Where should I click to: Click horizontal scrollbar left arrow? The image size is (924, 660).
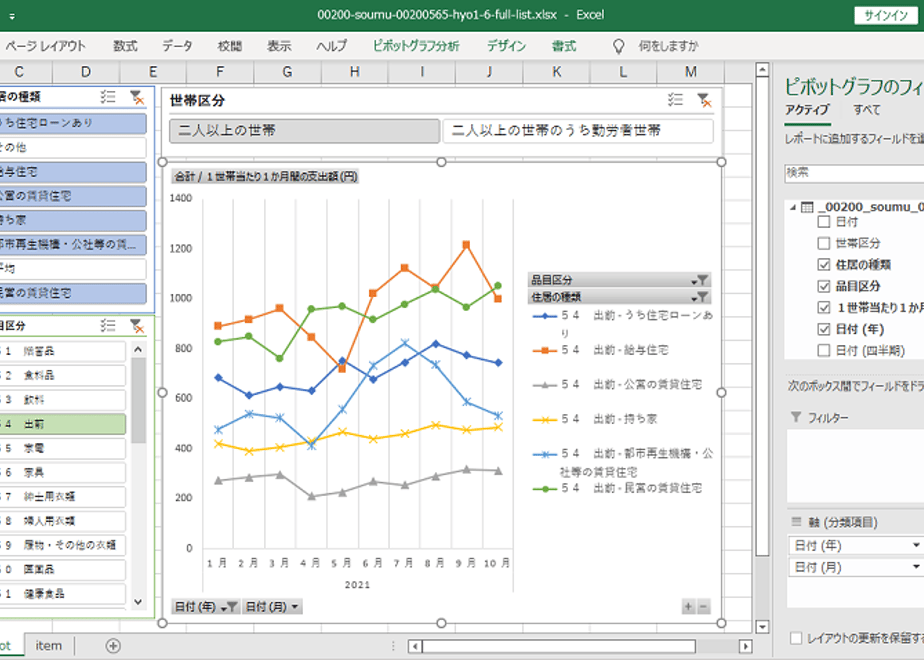pos(415,646)
